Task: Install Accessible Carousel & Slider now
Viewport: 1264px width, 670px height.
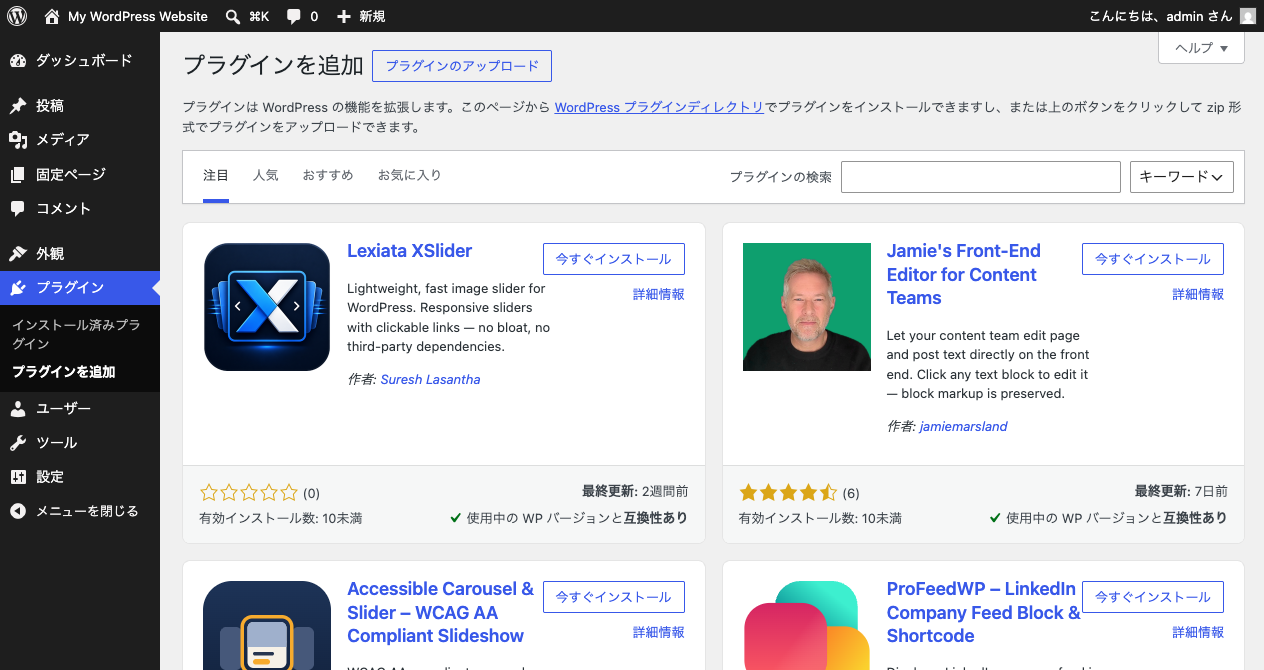Action: (x=614, y=597)
